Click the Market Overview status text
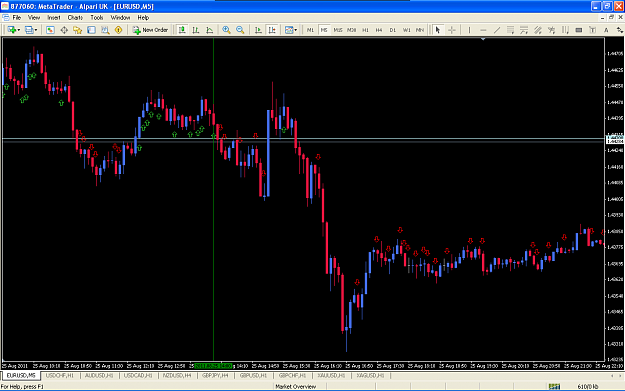 (296, 387)
